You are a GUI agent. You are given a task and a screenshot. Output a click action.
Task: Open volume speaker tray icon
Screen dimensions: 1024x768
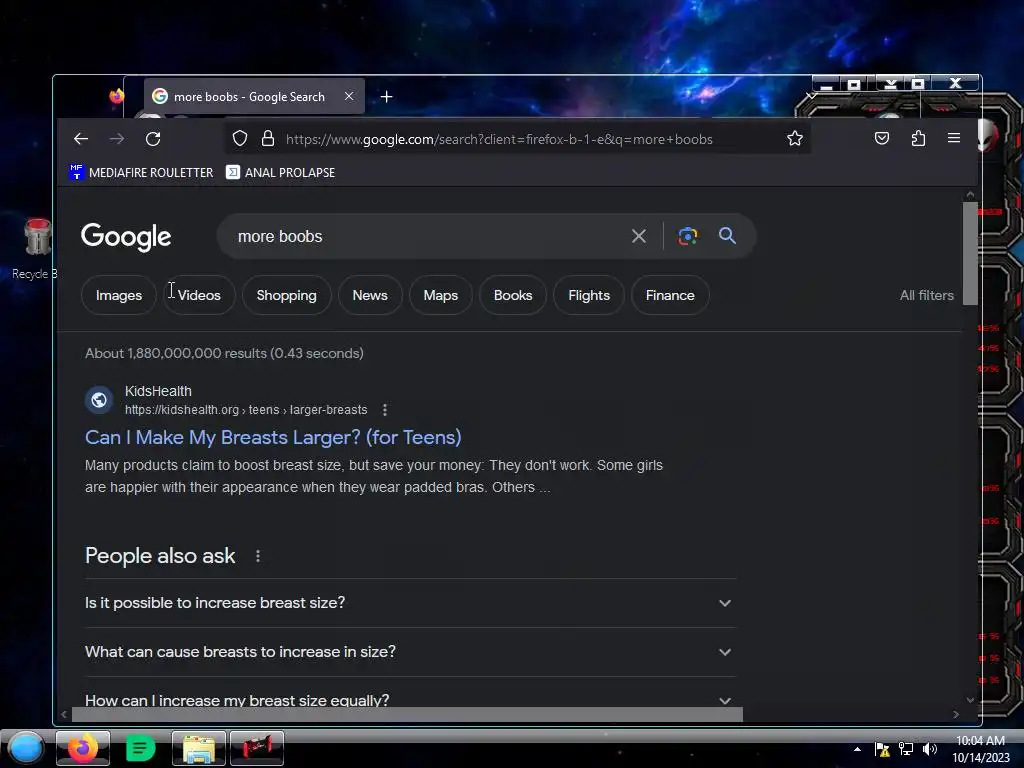click(x=930, y=749)
